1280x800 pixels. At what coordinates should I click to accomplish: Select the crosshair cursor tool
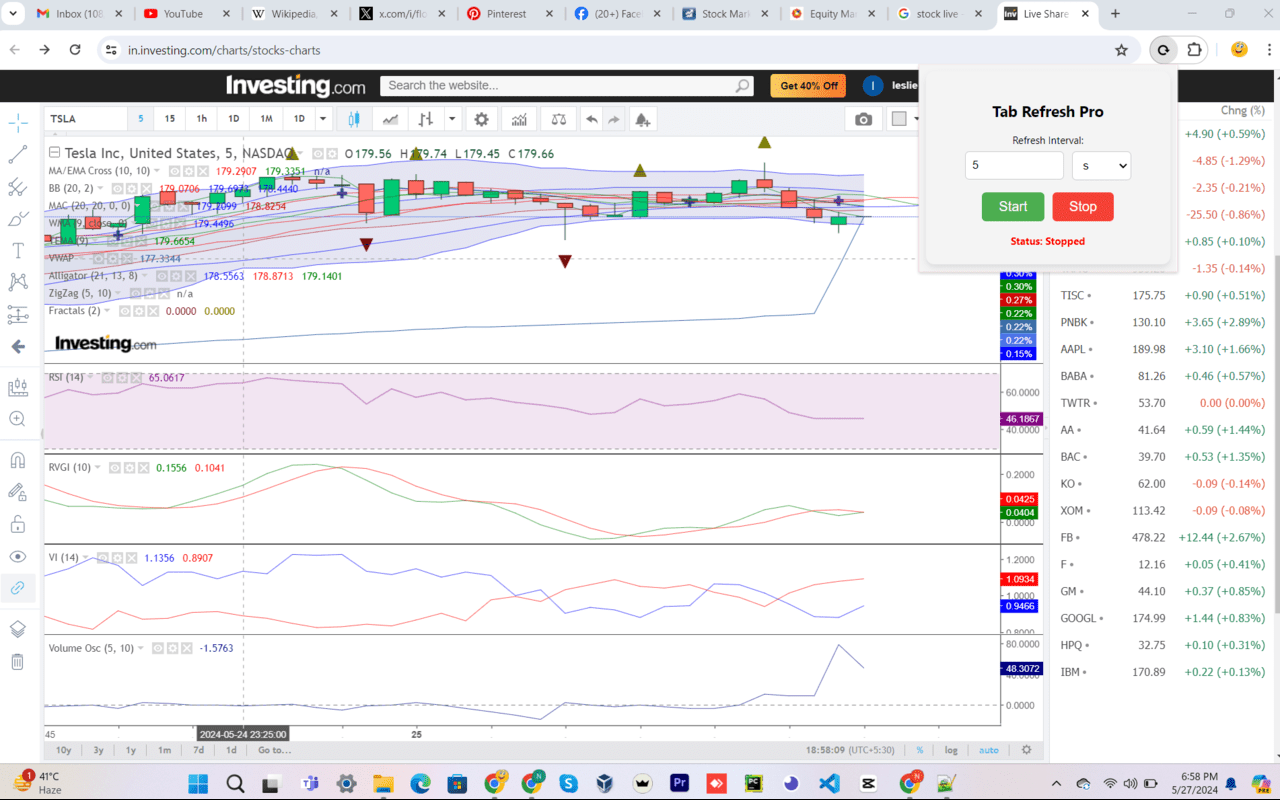[x=18, y=123]
